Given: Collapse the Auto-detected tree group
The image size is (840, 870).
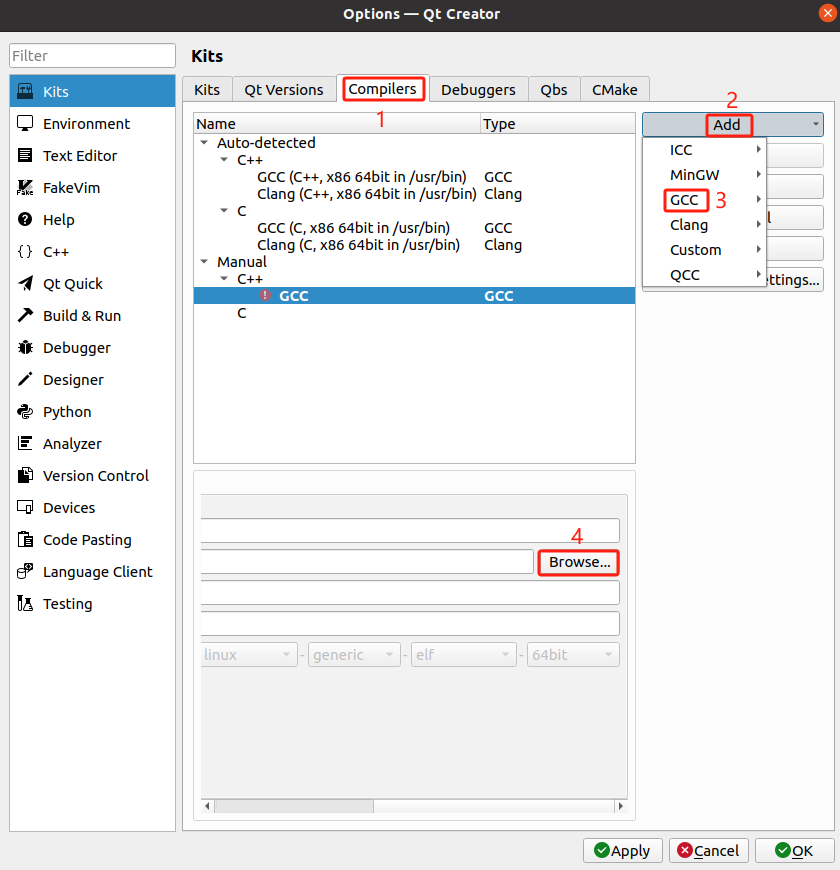Looking at the screenshot, I should click(204, 143).
